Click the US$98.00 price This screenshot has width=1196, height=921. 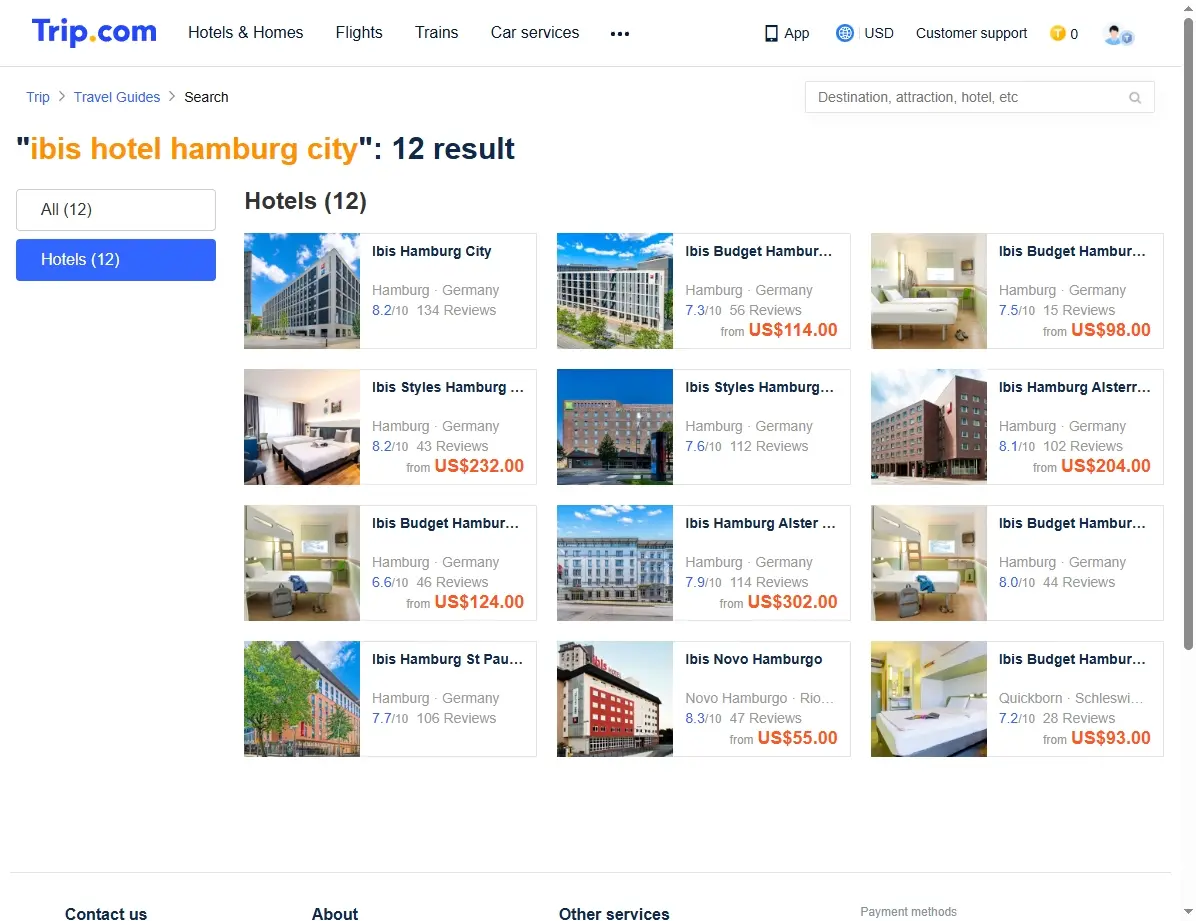(1111, 330)
